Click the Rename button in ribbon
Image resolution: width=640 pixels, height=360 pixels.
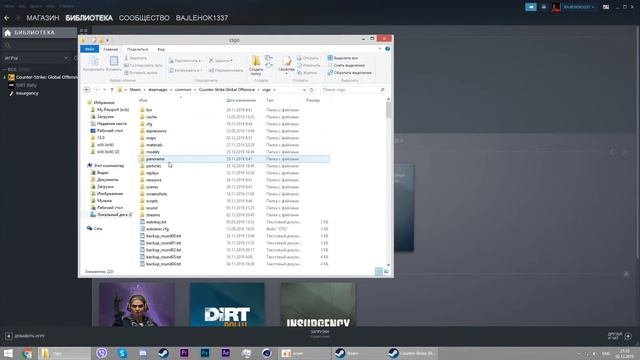pos(225,70)
